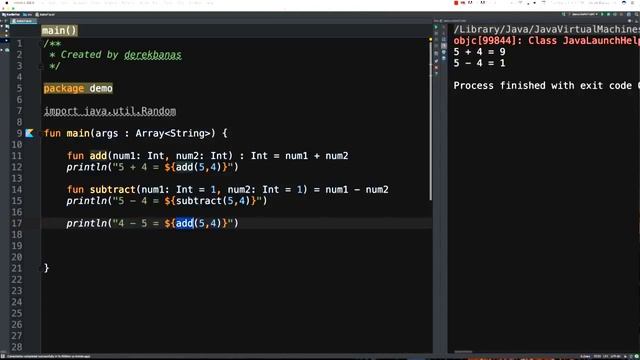Click the main() breadcrumb above the editor
The height and width of the screenshot is (360, 640).
click(59, 31)
